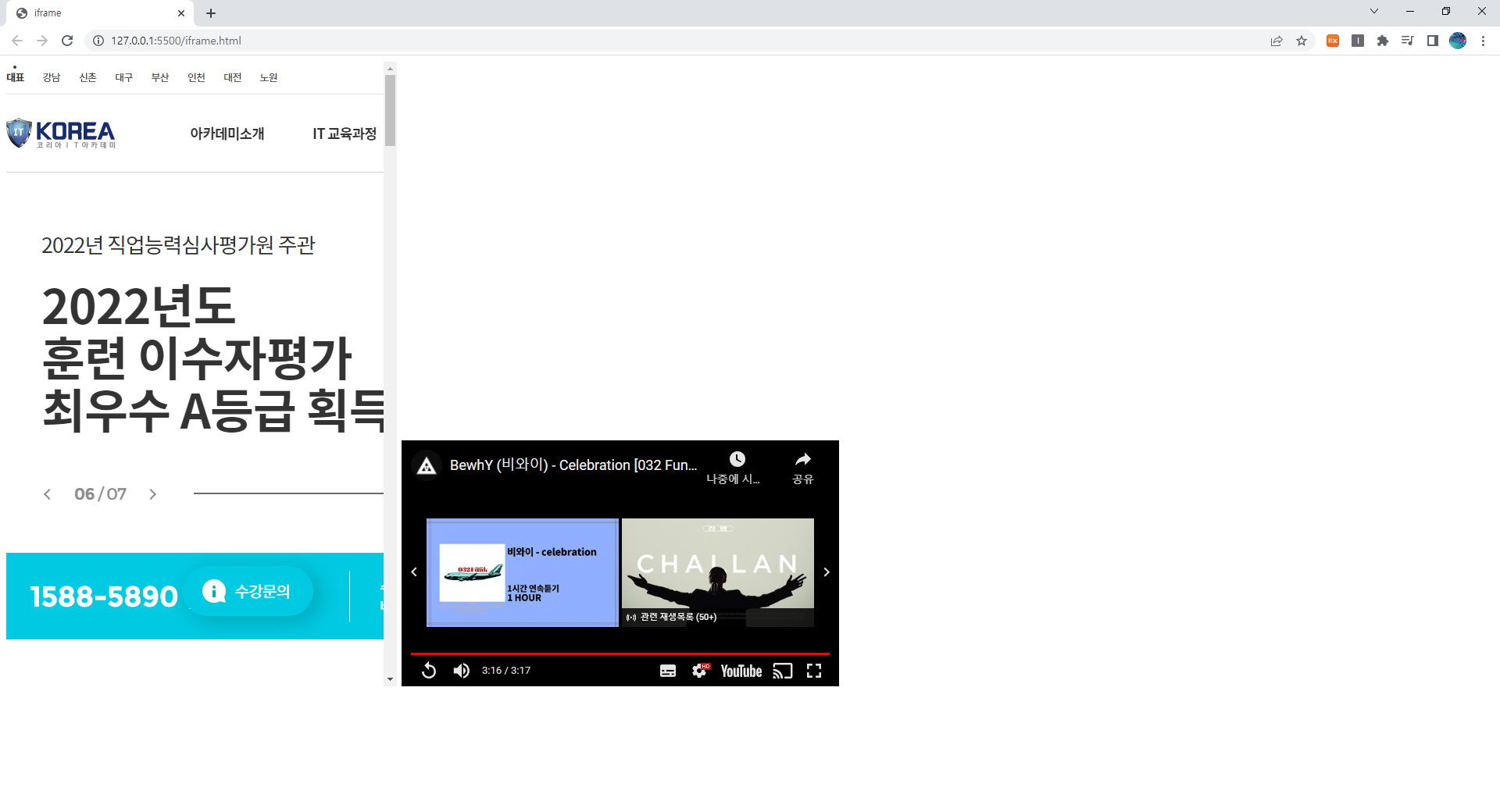1500x812 pixels.
Task: Open IT 교육과정 menu
Action: click(x=345, y=134)
